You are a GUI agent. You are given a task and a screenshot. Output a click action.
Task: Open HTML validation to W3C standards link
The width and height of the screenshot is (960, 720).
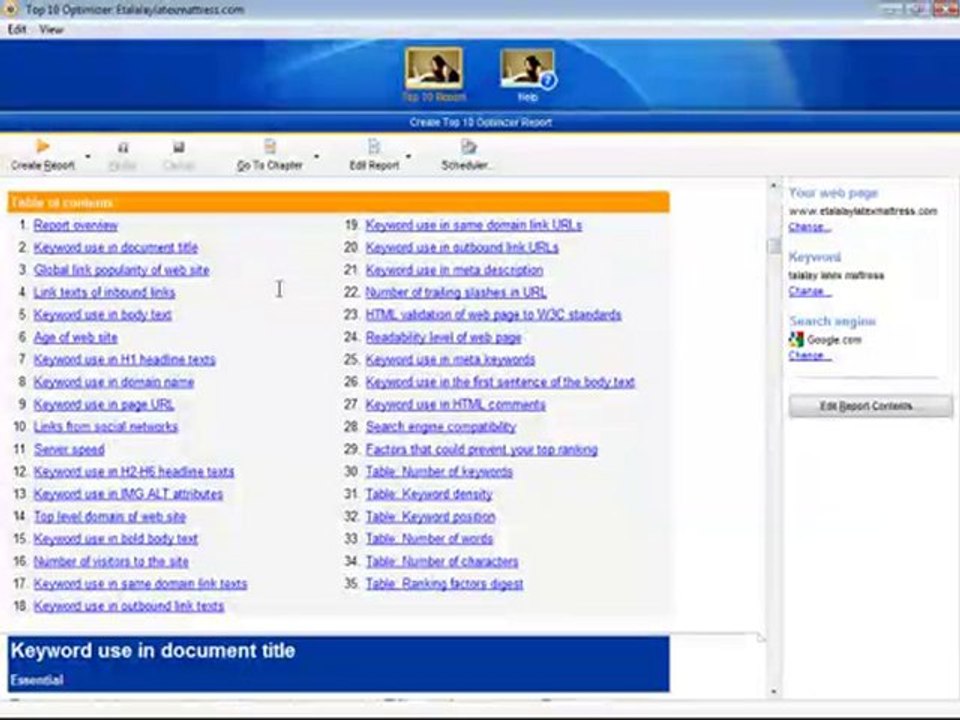tap(493, 315)
